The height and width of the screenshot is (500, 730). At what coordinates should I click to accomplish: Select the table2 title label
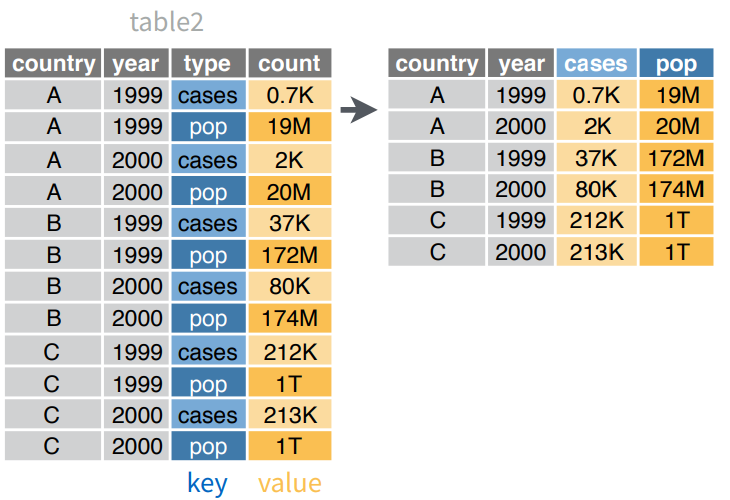167,22
